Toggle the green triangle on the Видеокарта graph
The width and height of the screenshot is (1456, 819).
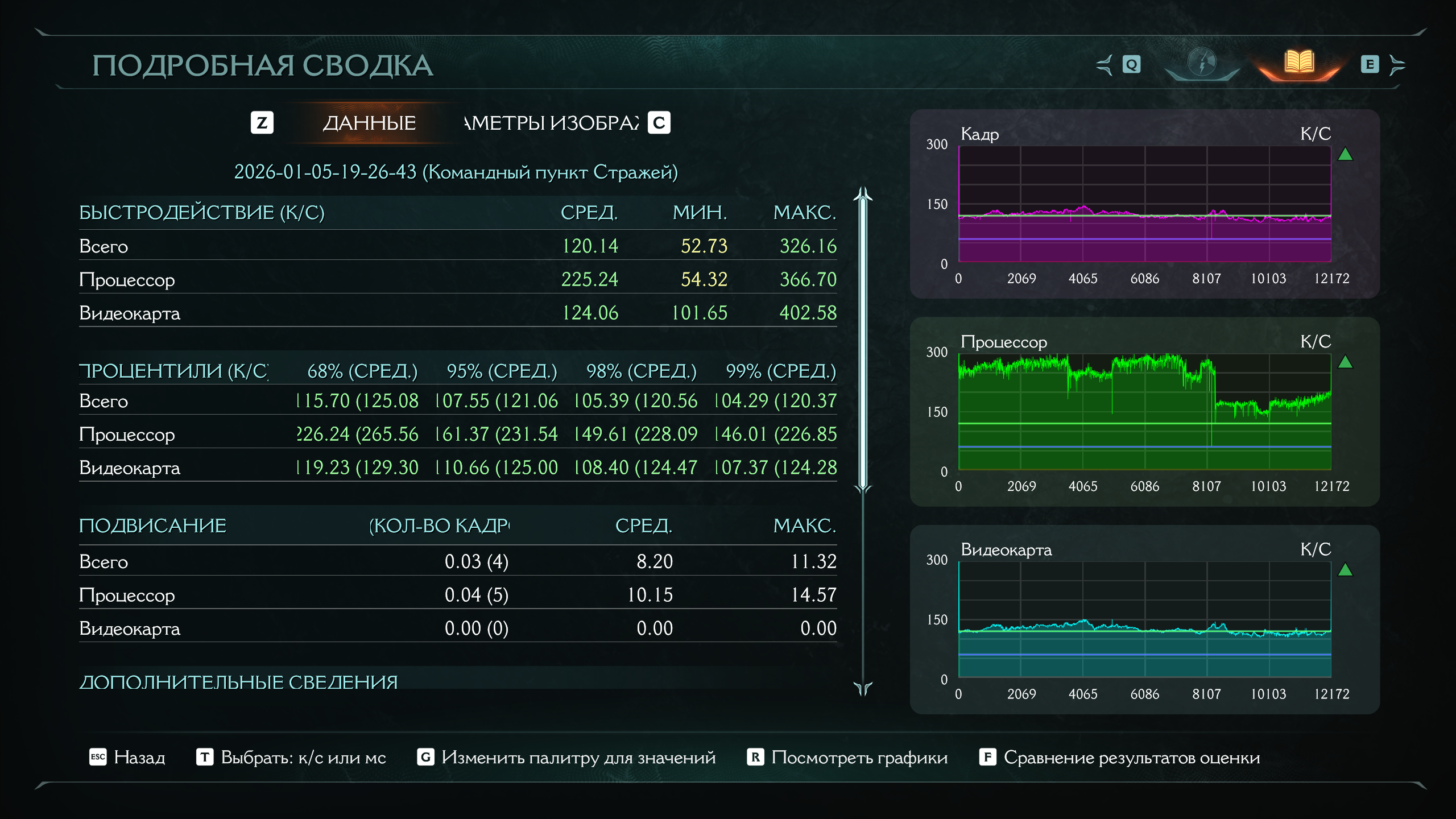[1345, 570]
